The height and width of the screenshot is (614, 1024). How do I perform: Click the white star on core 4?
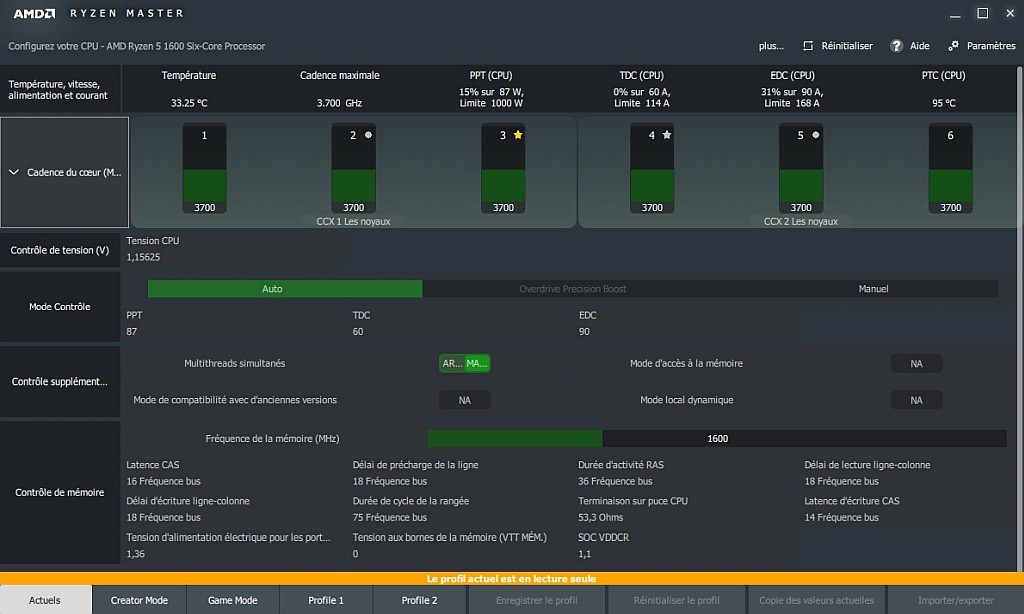point(667,135)
